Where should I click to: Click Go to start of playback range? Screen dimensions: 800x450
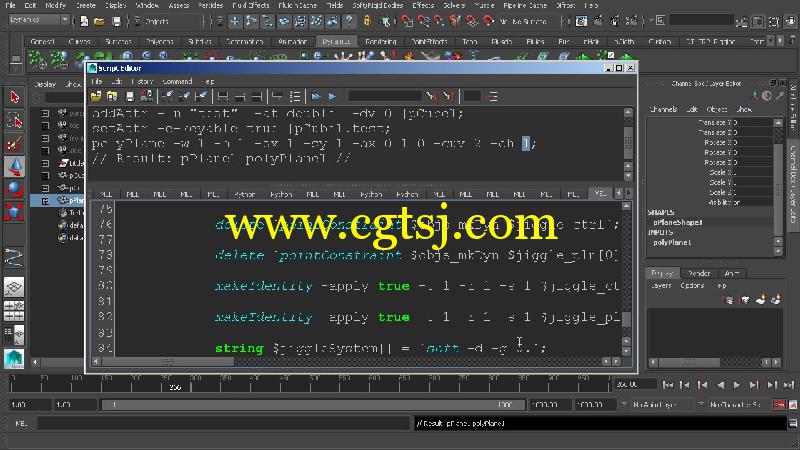pos(668,385)
